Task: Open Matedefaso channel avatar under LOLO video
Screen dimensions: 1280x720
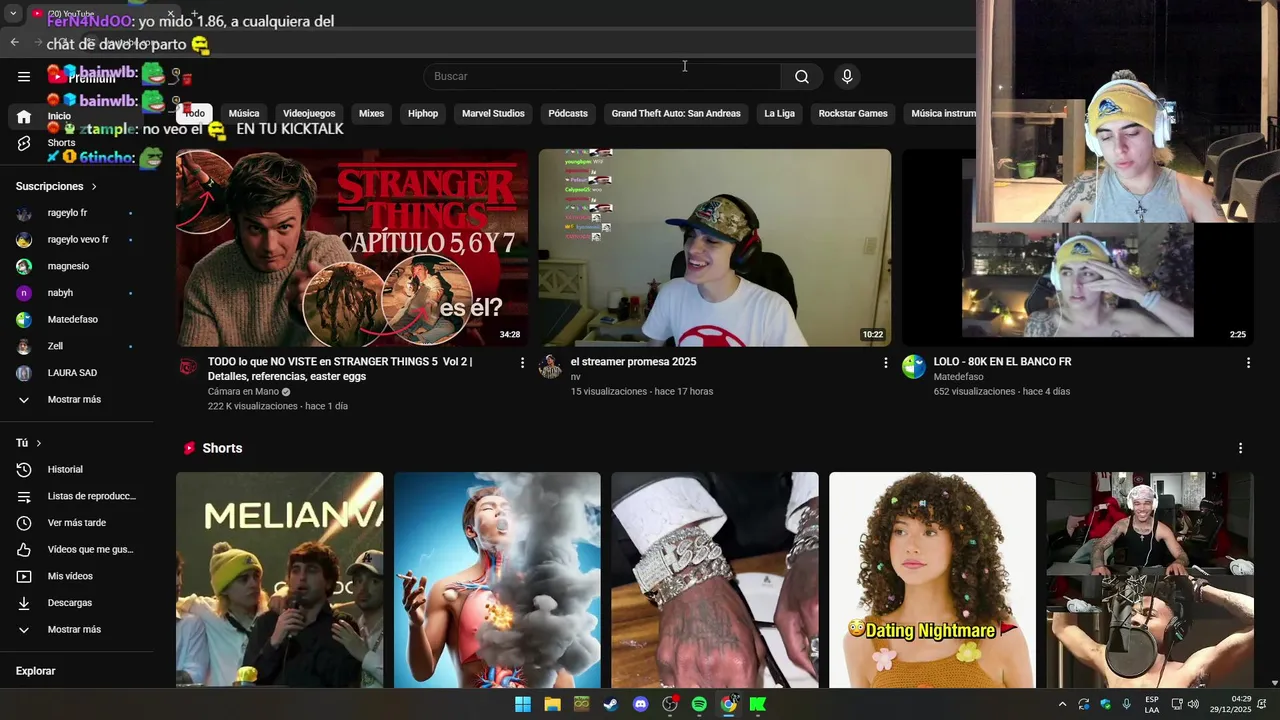Action: tap(914, 367)
